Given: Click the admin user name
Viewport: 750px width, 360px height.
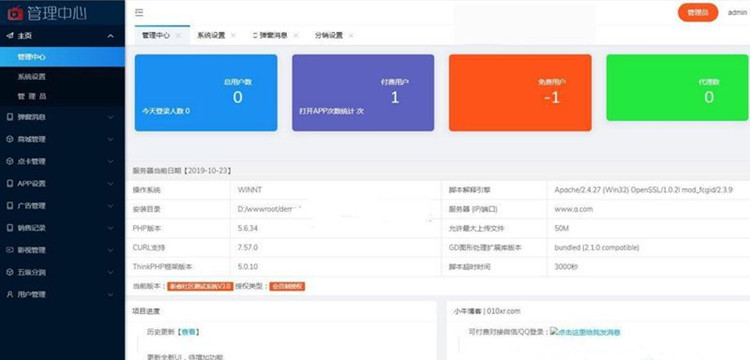Looking at the screenshot, I should 738,12.
